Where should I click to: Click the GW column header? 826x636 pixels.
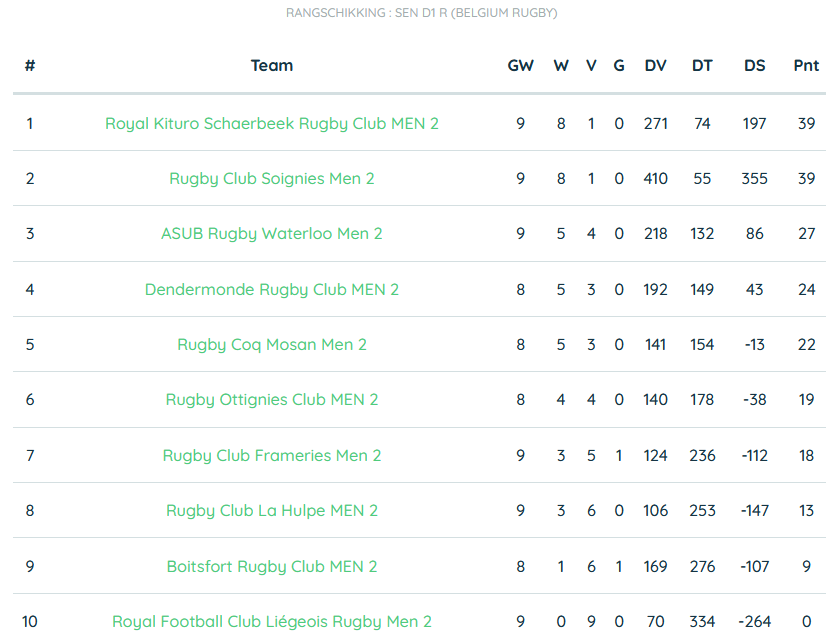click(520, 66)
